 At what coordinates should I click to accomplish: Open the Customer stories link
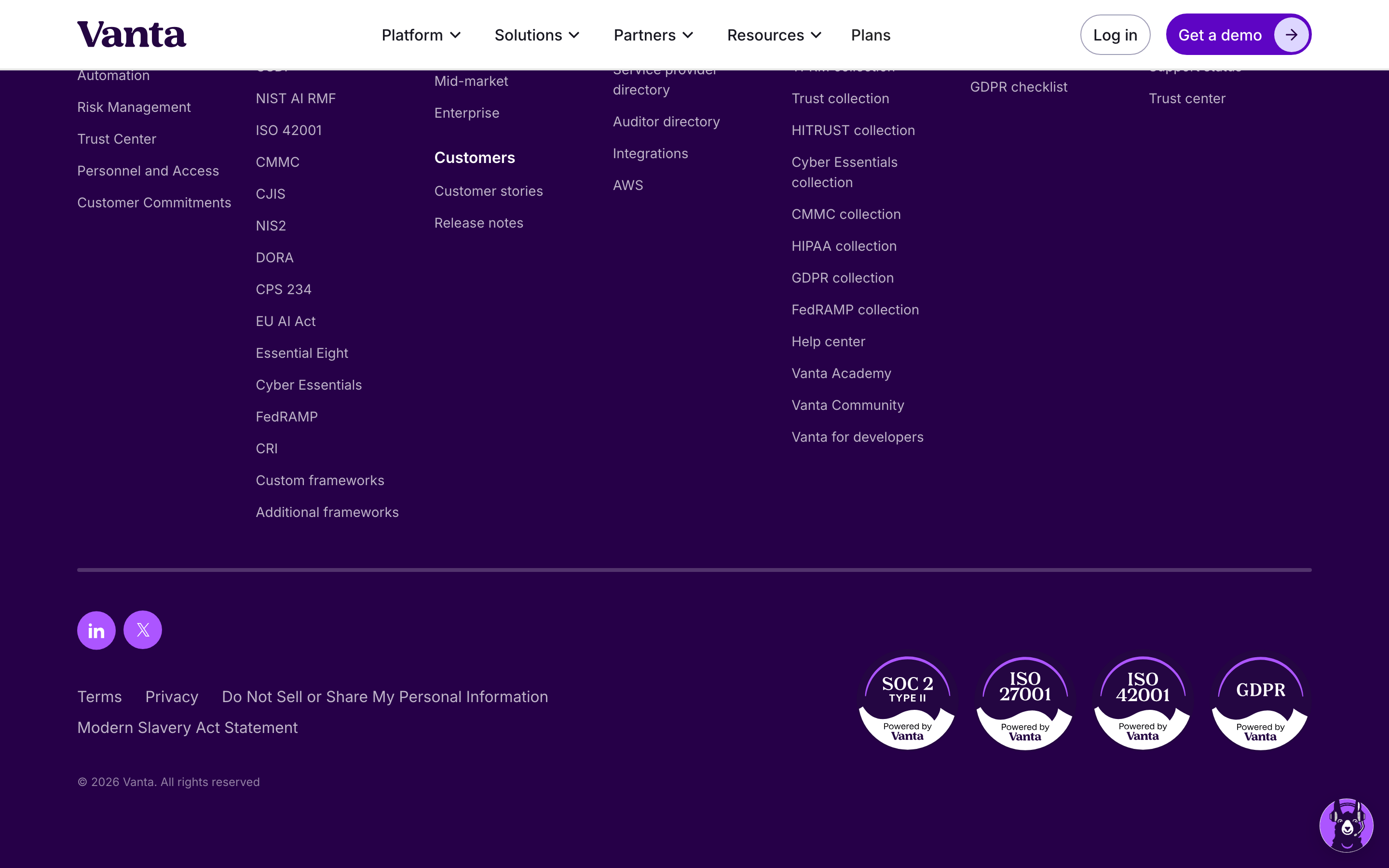coord(489,191)
